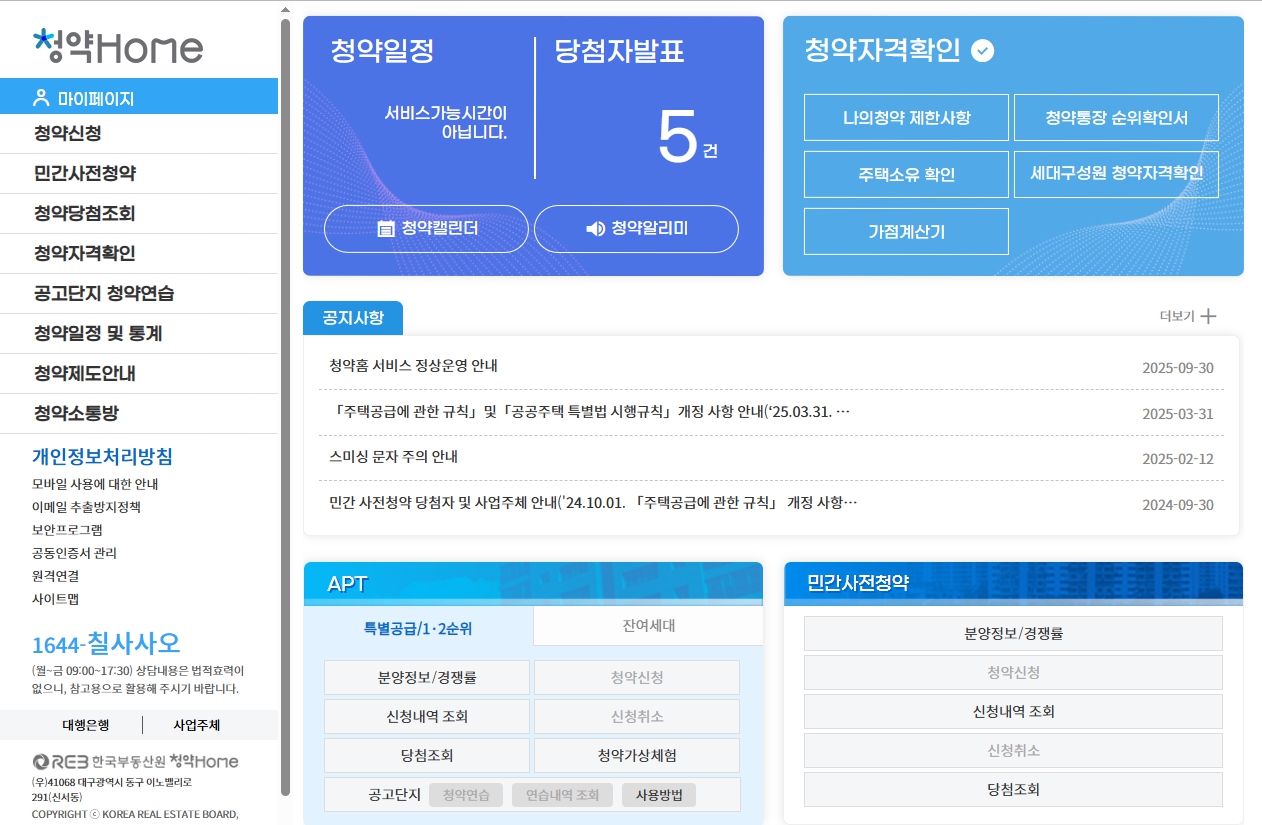Go to 청약당첨조회 in the sidebar
The height and width of the screenshot is (825, 1262).
(139, 214)
